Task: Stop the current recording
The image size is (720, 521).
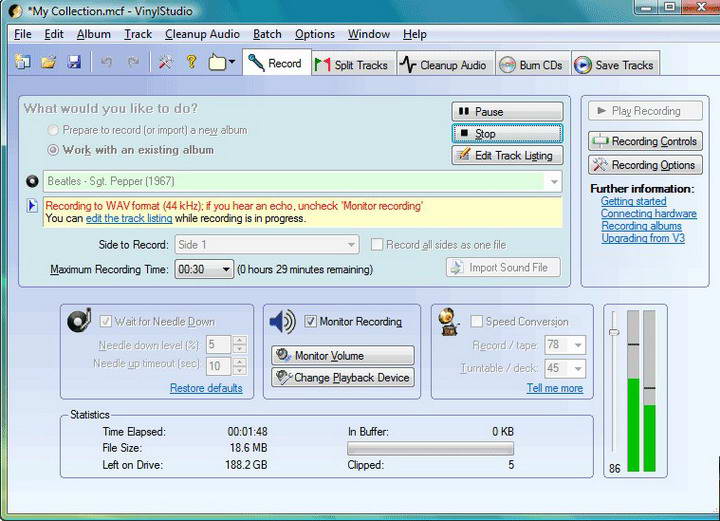Action: tap(506, 133)
